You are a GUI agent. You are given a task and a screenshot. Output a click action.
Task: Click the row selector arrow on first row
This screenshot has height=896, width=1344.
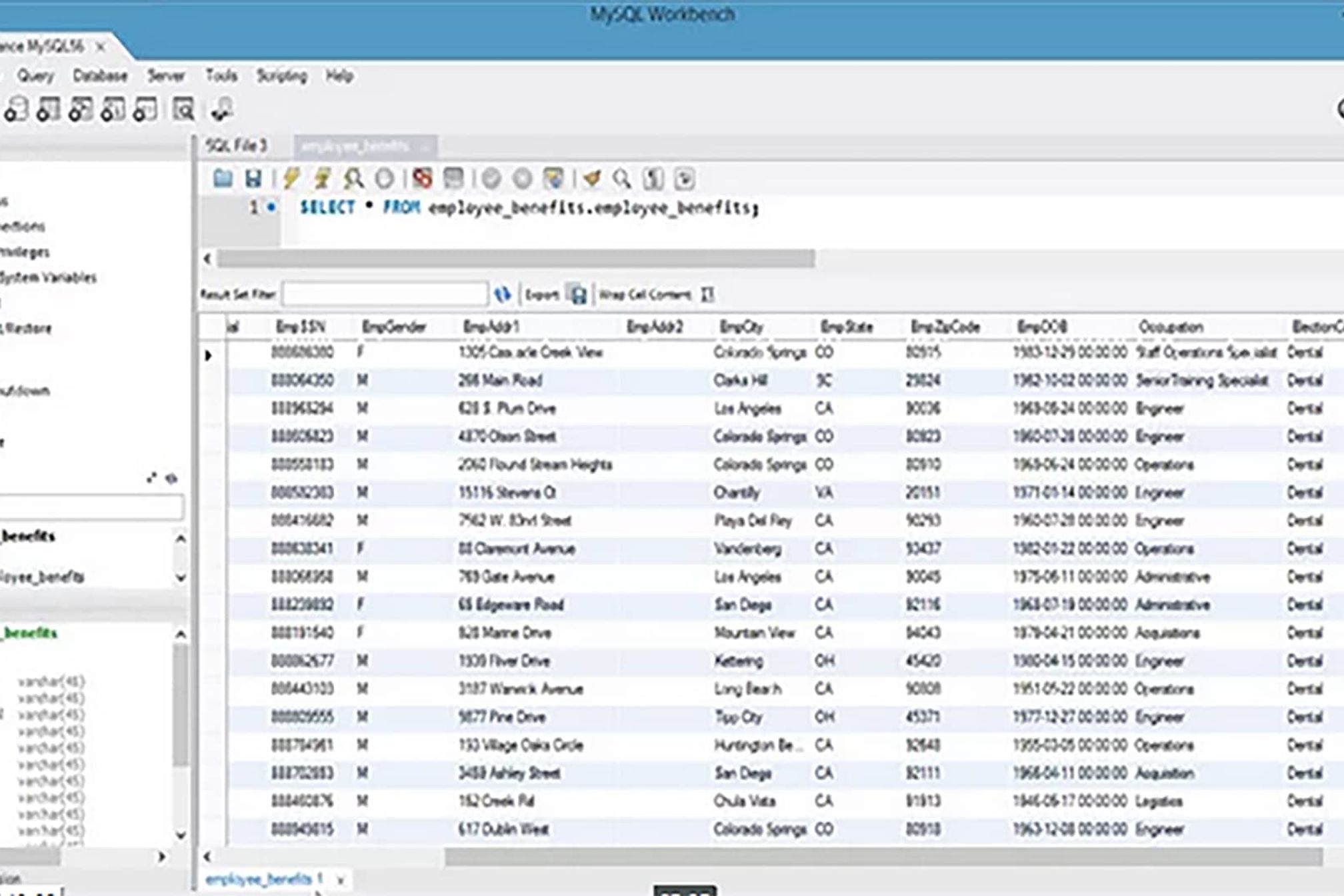(209, 355)
